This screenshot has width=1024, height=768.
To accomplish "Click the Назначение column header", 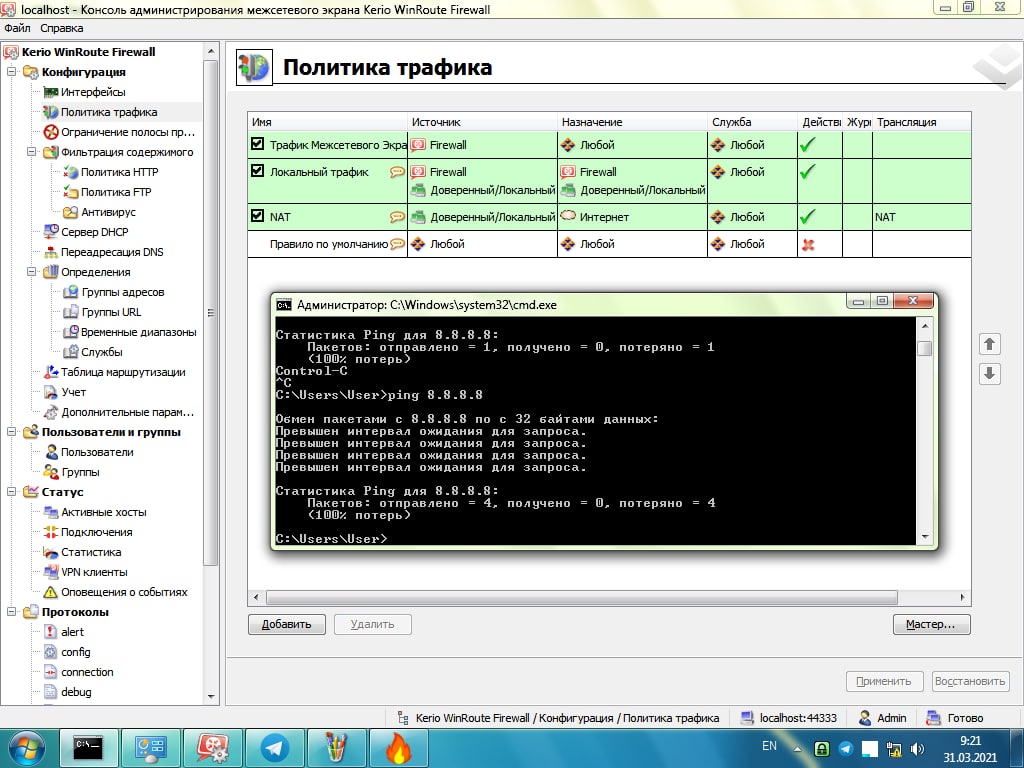I will click(632, 122).
